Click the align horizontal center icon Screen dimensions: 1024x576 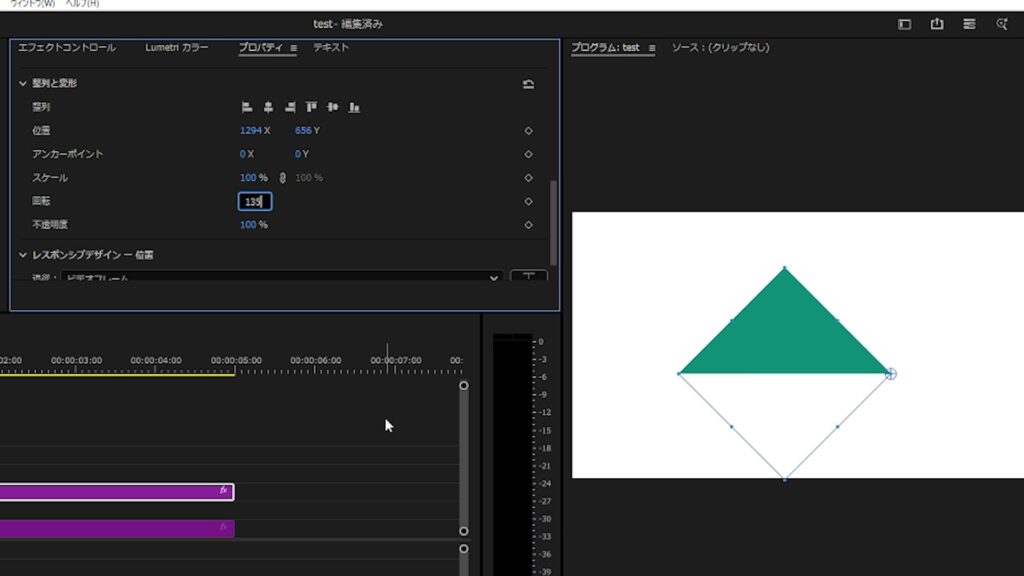(268, 107)
